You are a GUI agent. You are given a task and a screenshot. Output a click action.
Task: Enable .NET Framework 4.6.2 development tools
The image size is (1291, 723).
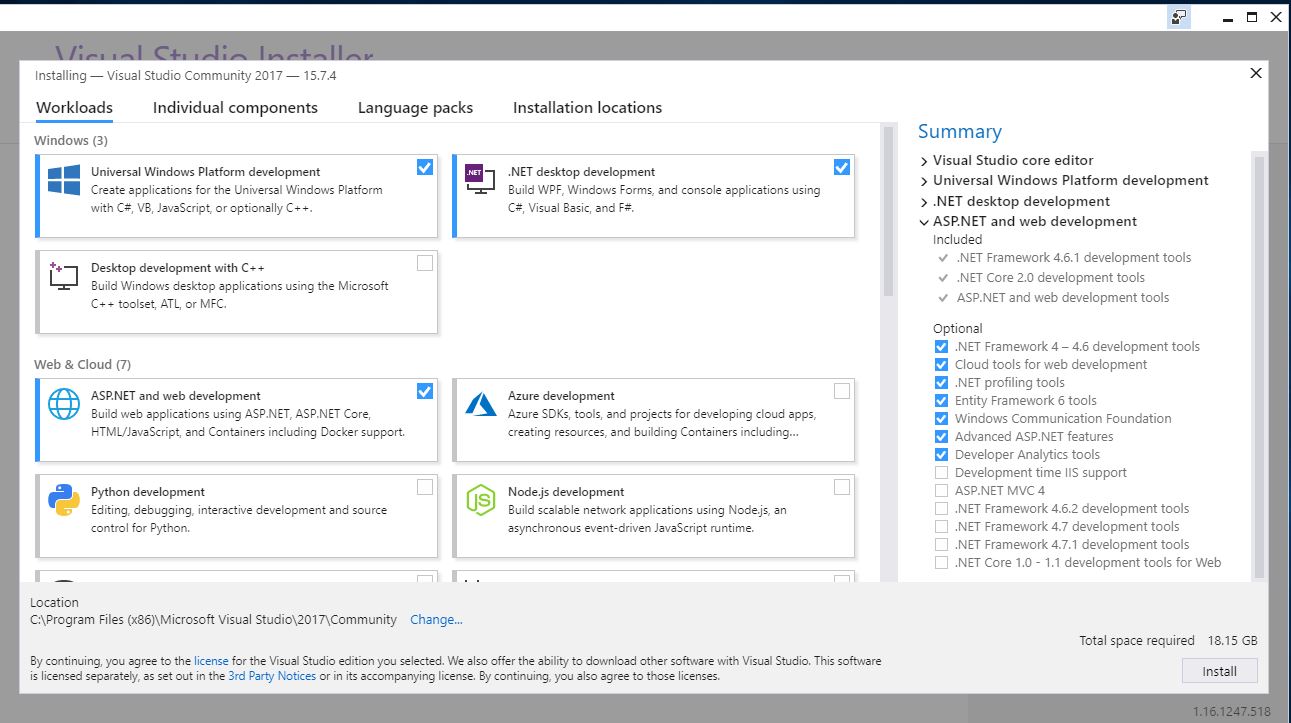click(x=941, y=509)
